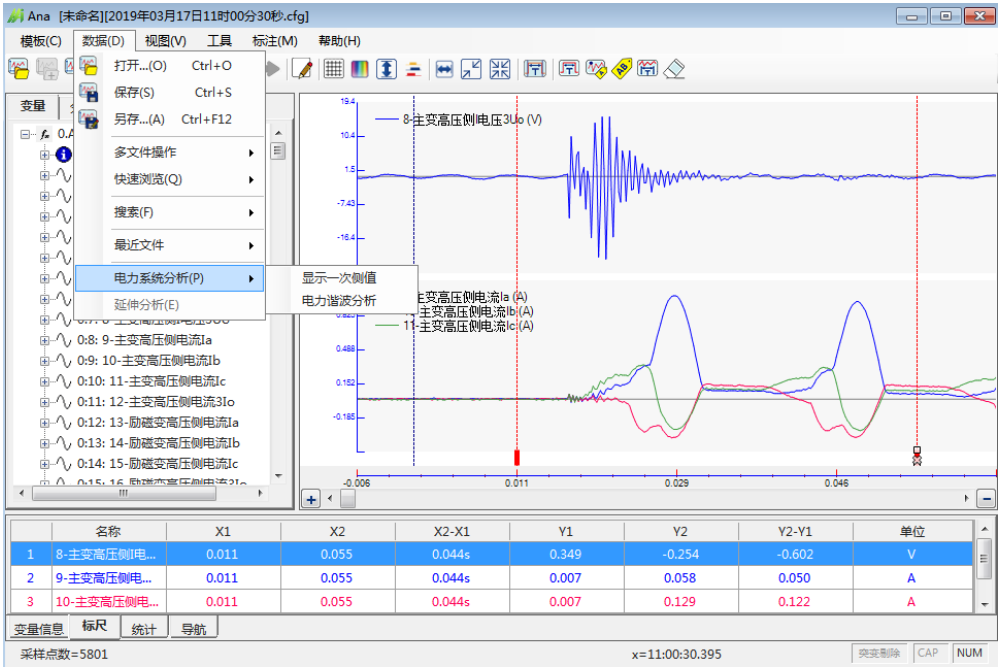Click the vertical stretch arrow icon
The width and height of the screenshot is (1002, 671).
[386, 68]
